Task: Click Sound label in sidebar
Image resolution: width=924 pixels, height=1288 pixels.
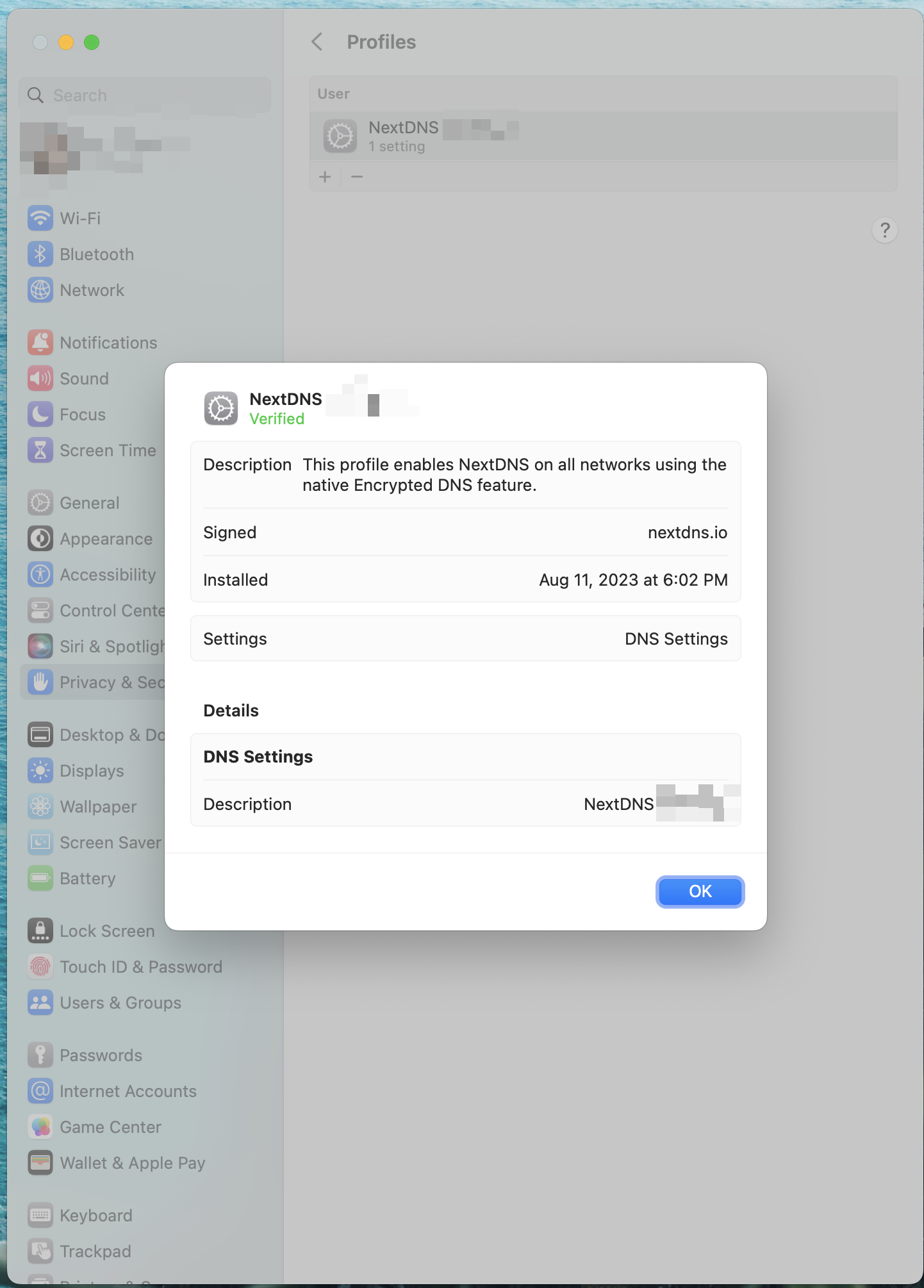Action: (x=84, y=379)
